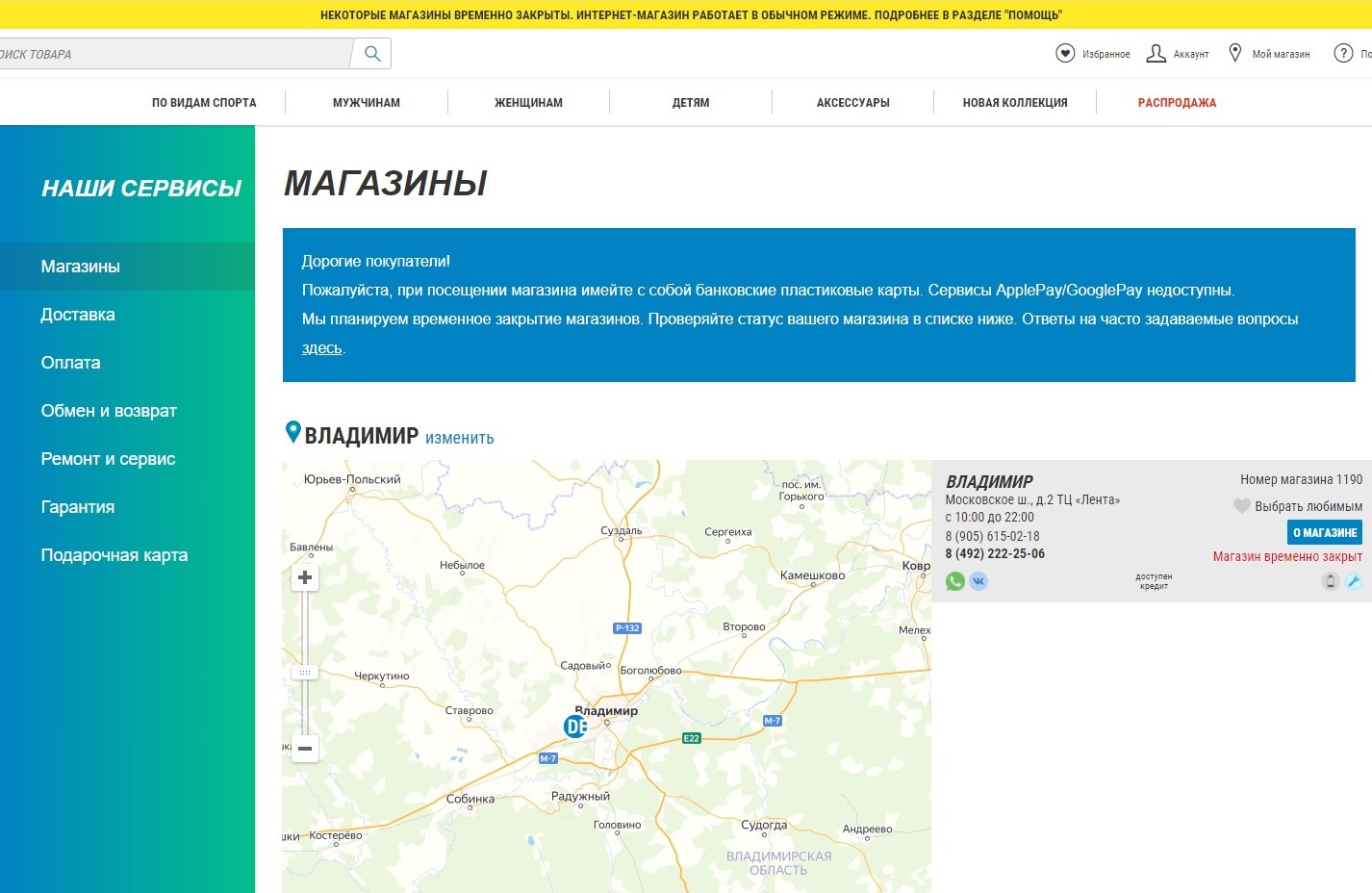The height and width of the screenshot is (893, 1372).
Task: Click the Мой магазин pin icon
Action: click(1235, 54)
